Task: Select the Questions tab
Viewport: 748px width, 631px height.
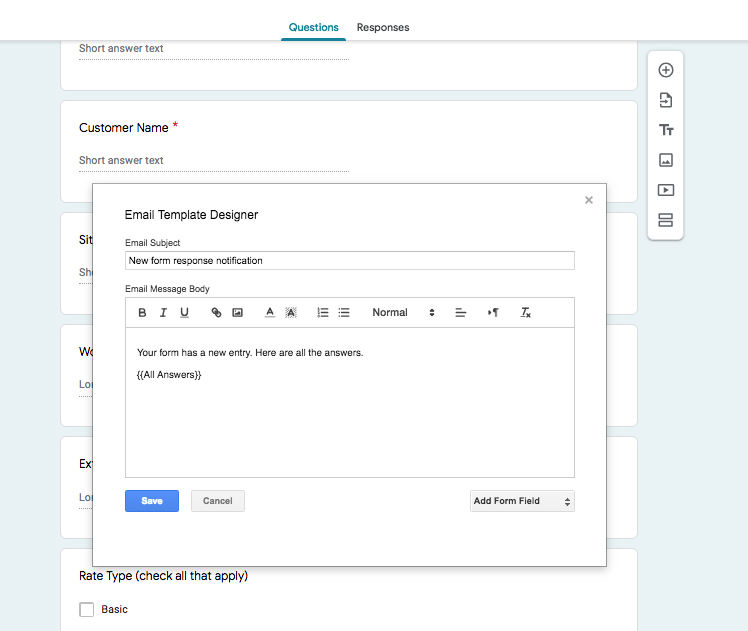Action: [313, 27]
